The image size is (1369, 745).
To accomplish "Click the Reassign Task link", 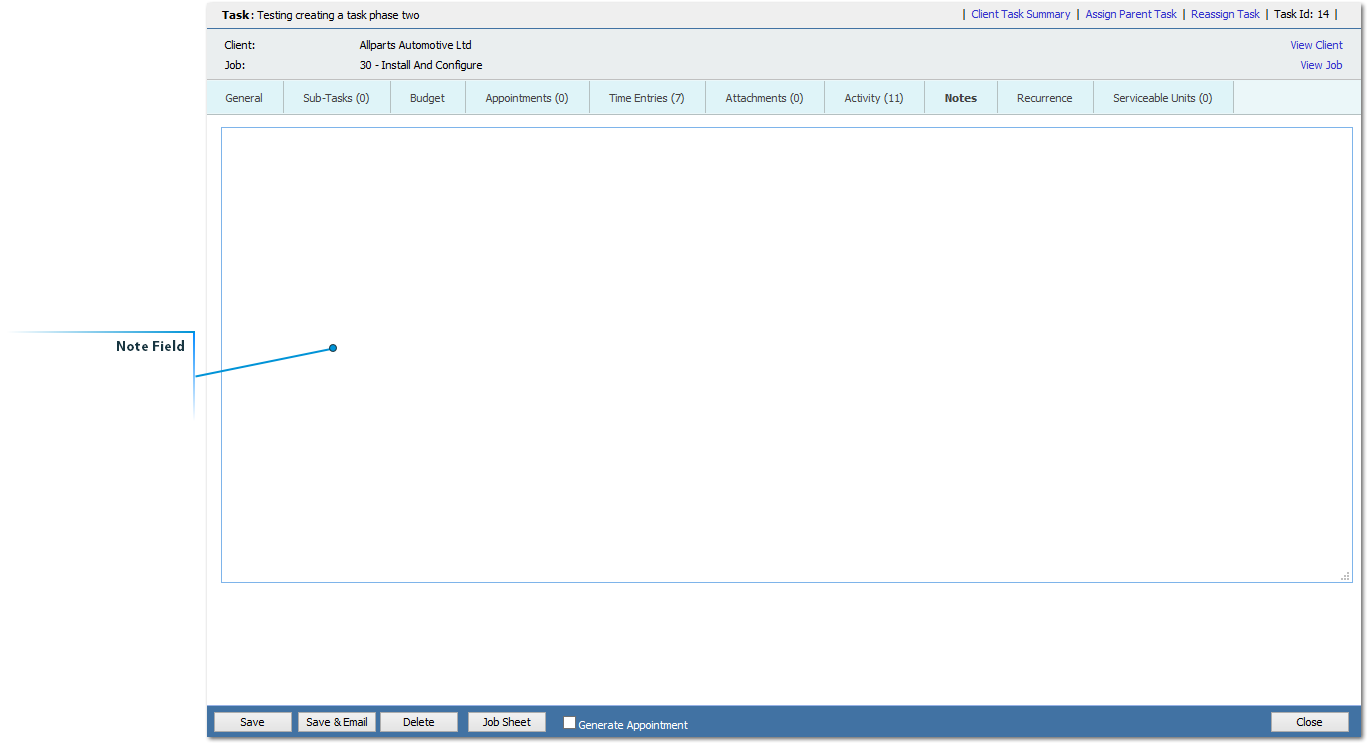I will (1225, 14).
